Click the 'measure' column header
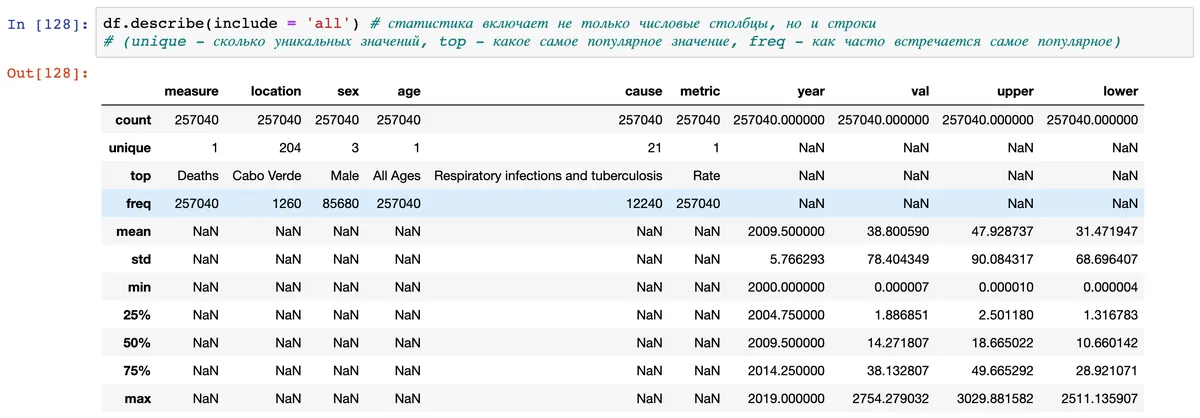1200x418 pixels. pos(191,91)
